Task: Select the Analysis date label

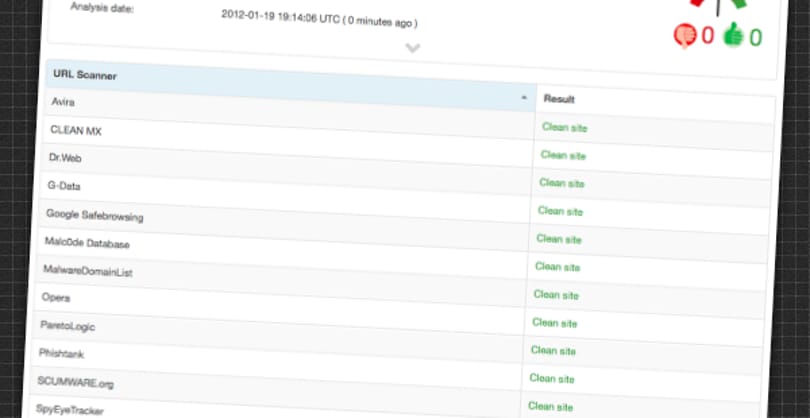Action: [102, 8]
